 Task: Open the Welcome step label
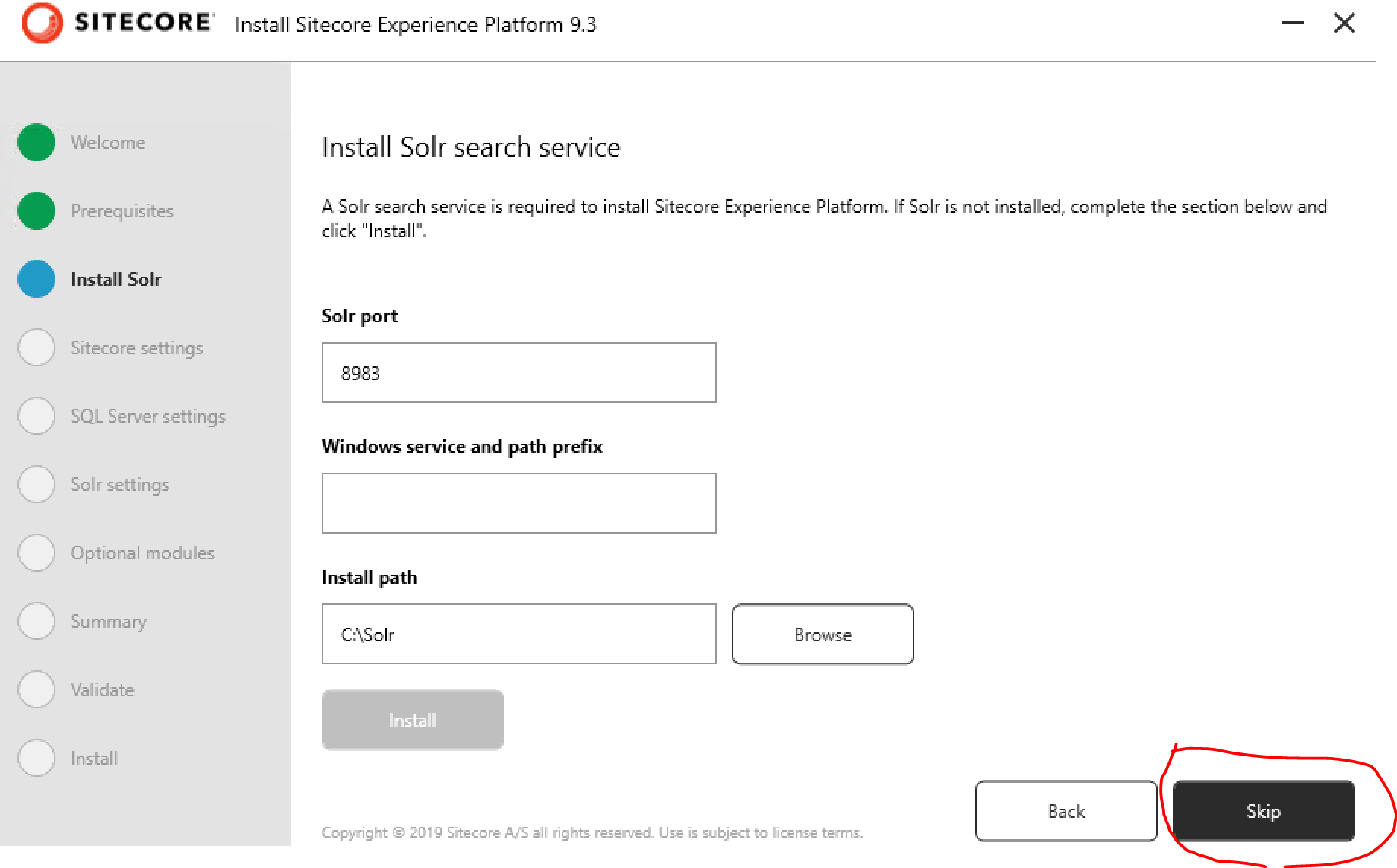(x=108, y=143)
